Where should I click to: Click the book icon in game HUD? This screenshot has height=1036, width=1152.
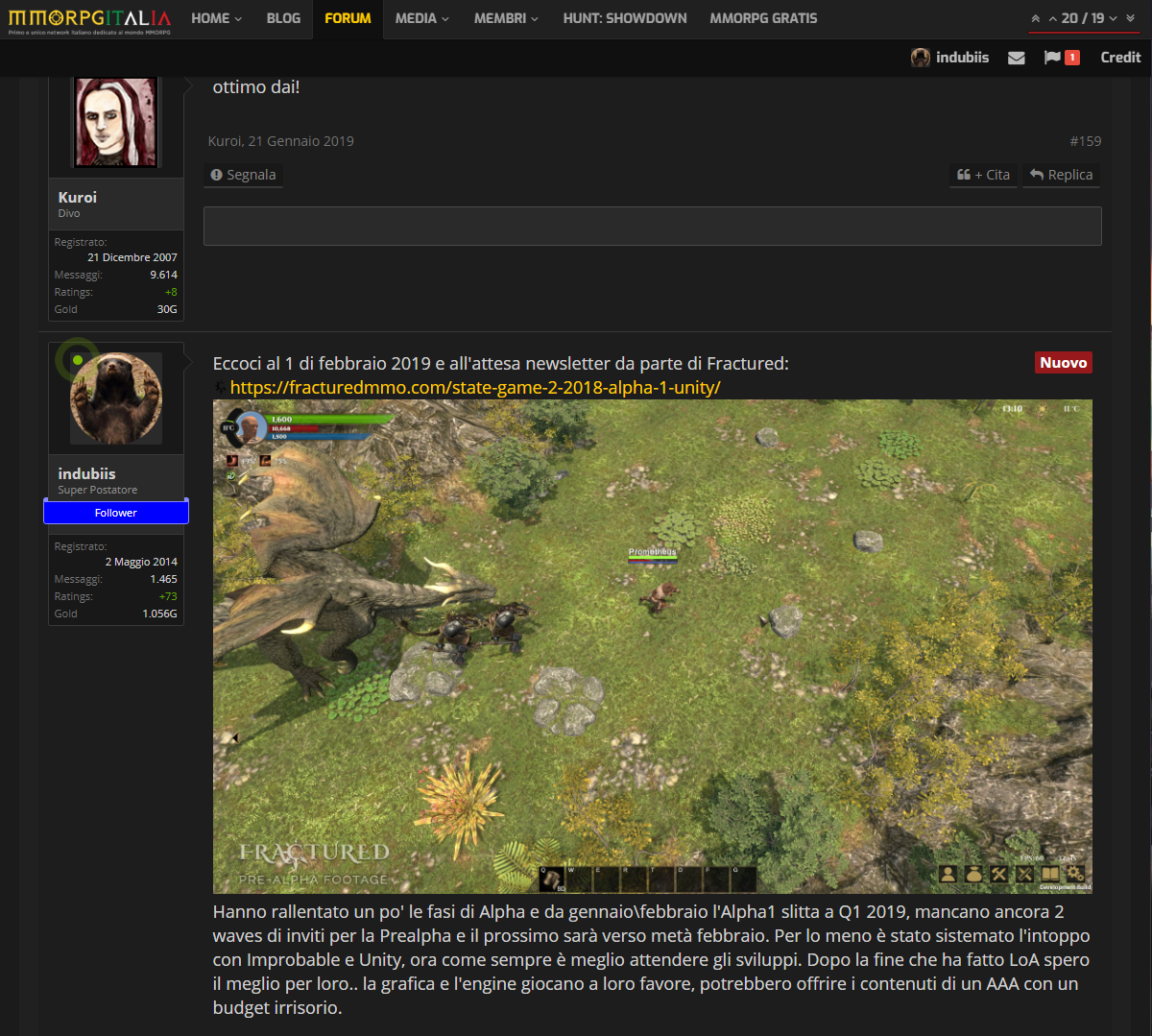1050,874
